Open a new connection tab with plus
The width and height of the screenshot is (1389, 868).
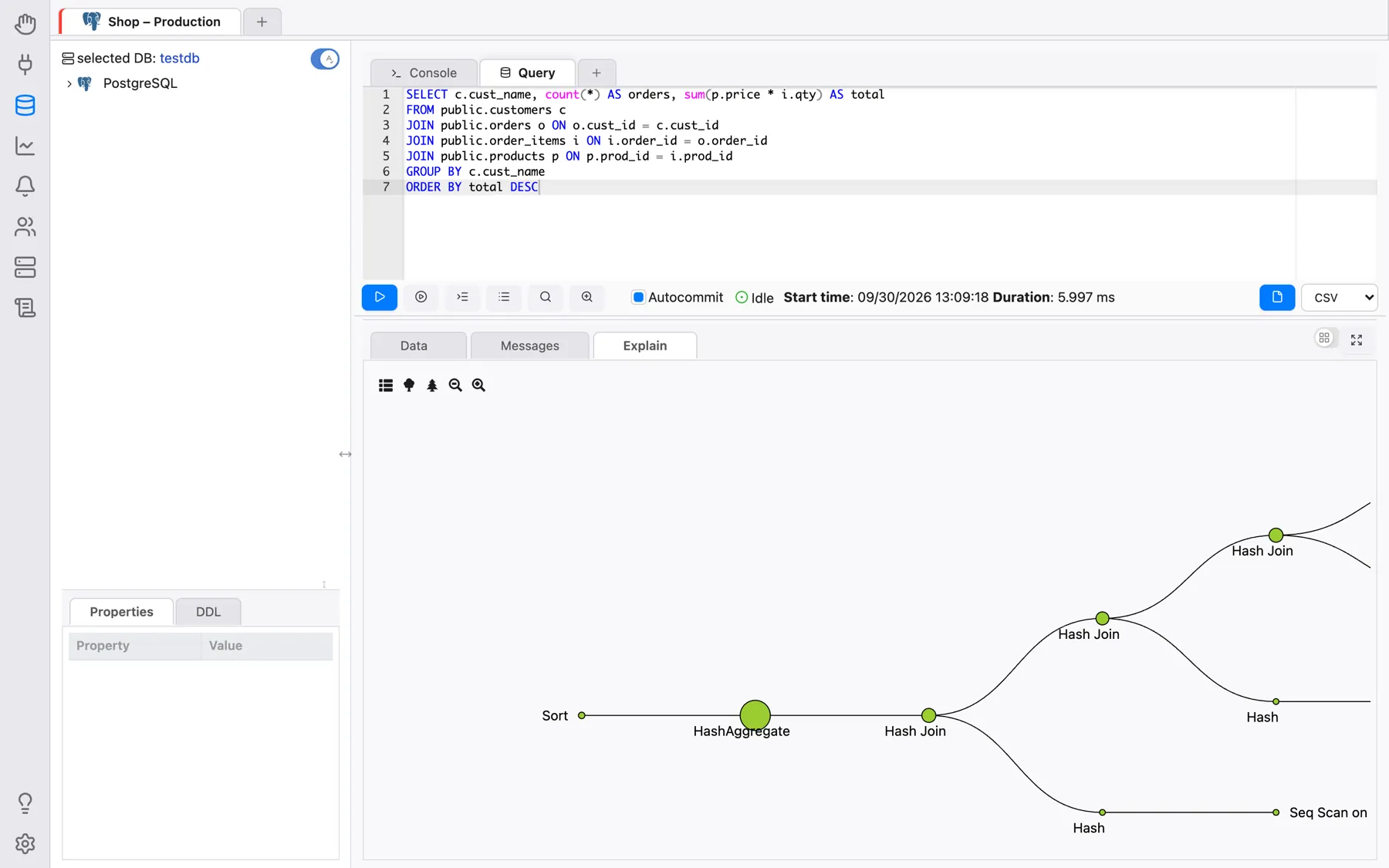[x=262, y=22]
